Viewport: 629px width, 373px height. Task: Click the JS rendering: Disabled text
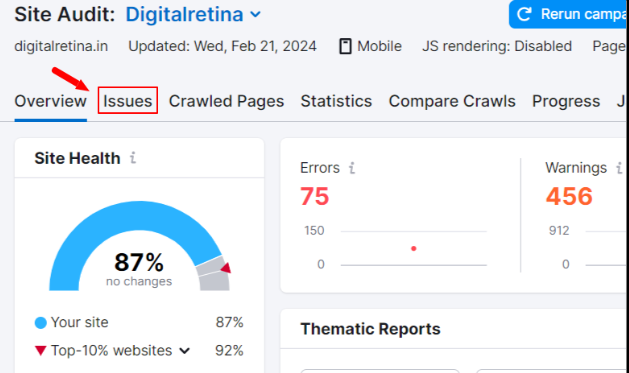tap(497, 46)
